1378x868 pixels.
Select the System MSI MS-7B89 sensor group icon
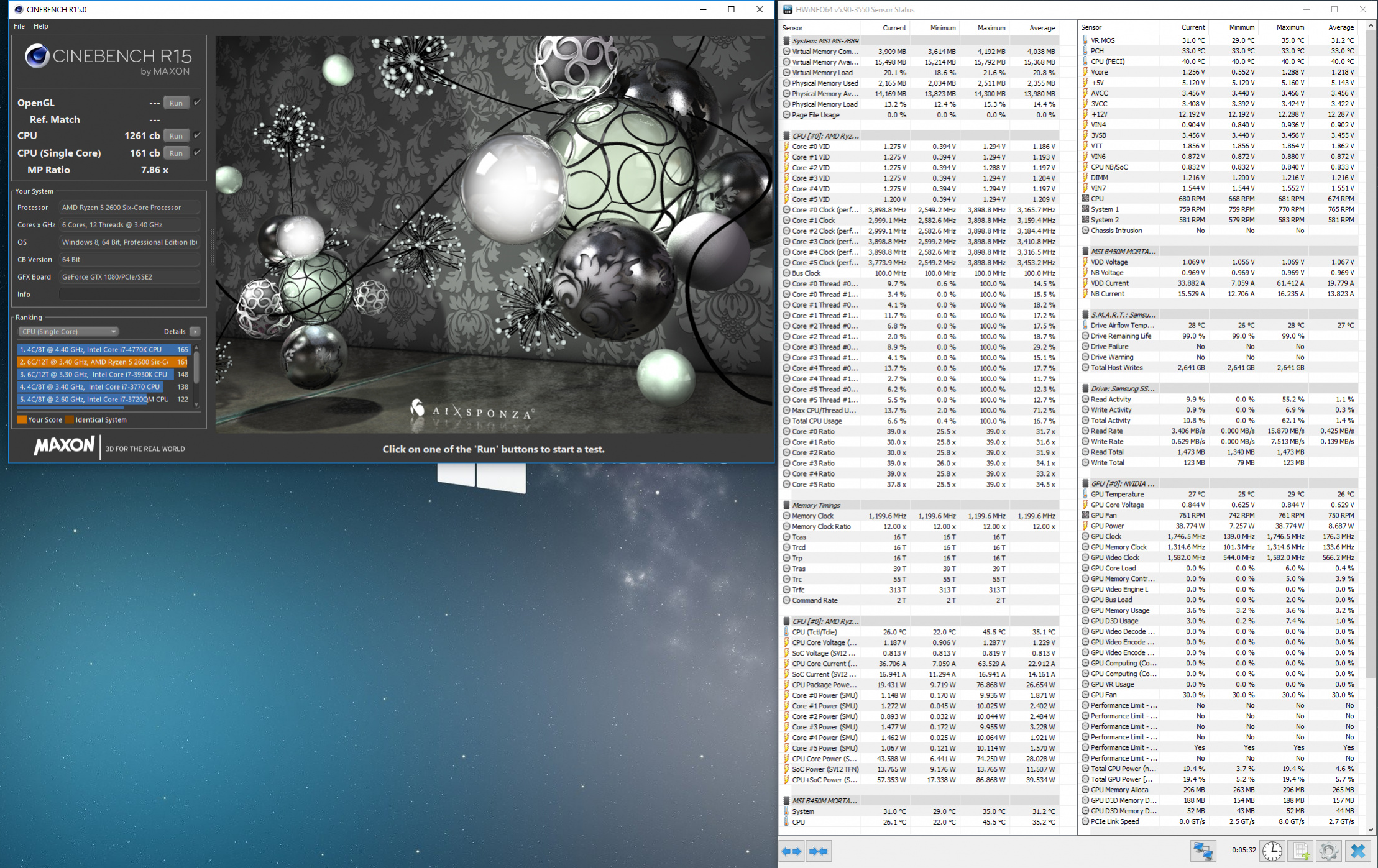786,41
